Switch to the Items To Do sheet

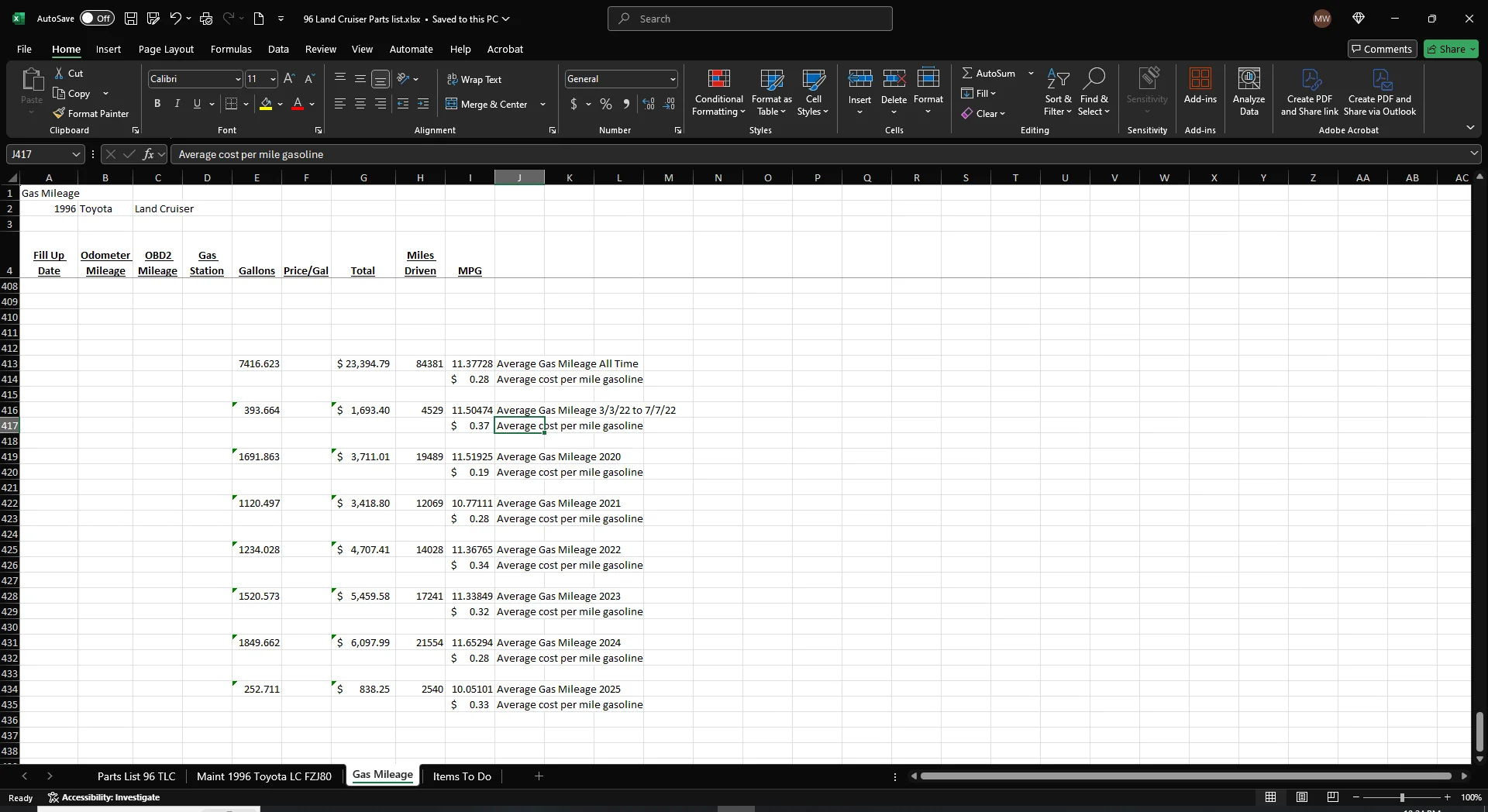coord(462,776)
